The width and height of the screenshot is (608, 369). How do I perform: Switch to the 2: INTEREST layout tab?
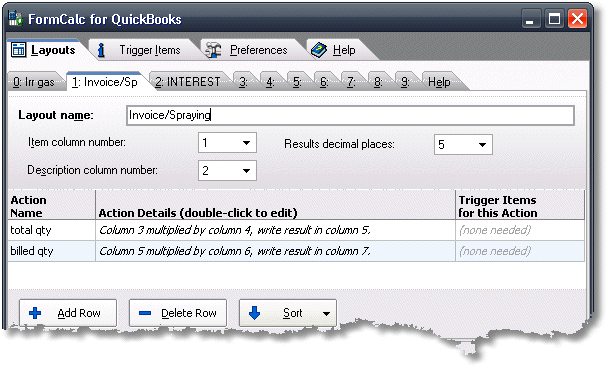tap(188, 82)
